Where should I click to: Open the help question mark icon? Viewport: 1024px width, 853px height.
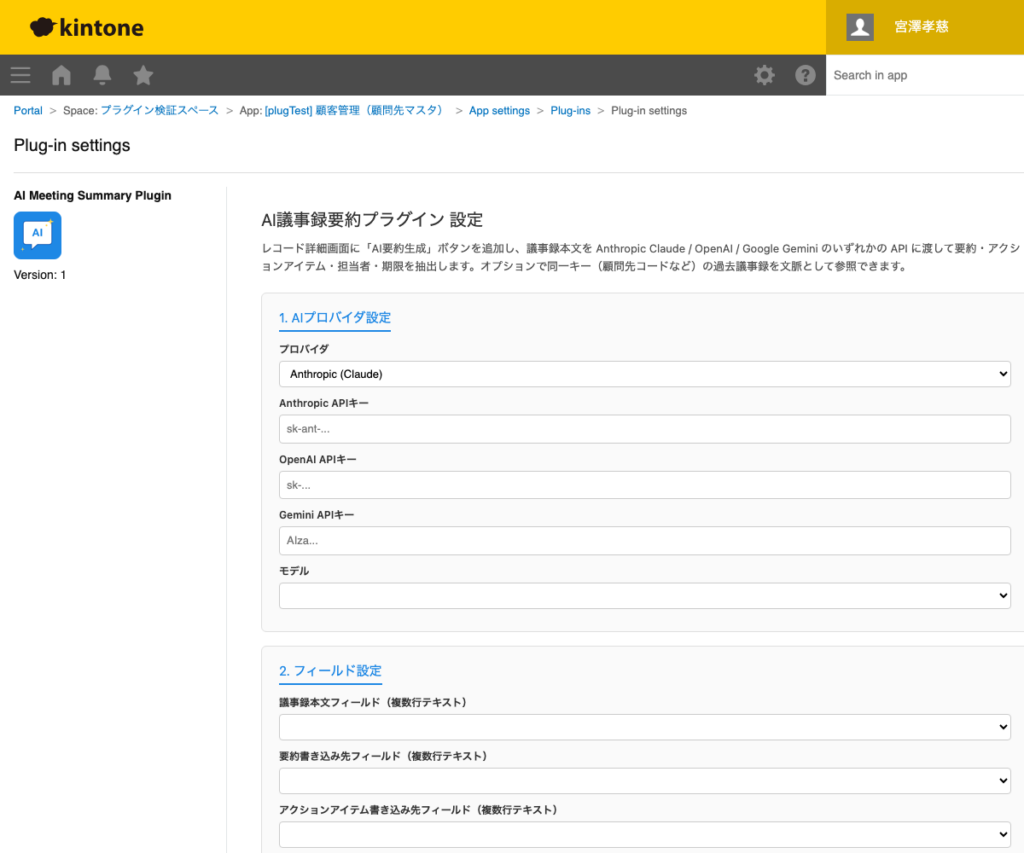pos(805,75)
